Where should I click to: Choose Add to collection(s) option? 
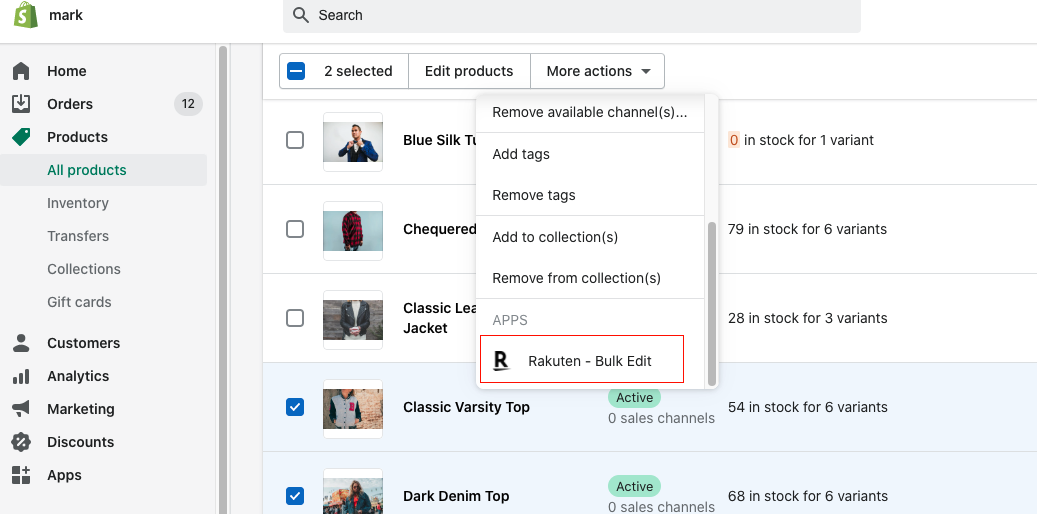click(x=590, y=237)
